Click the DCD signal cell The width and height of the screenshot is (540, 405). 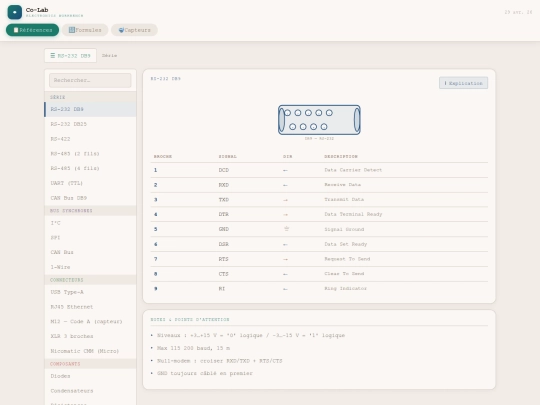tap(224, 170)
